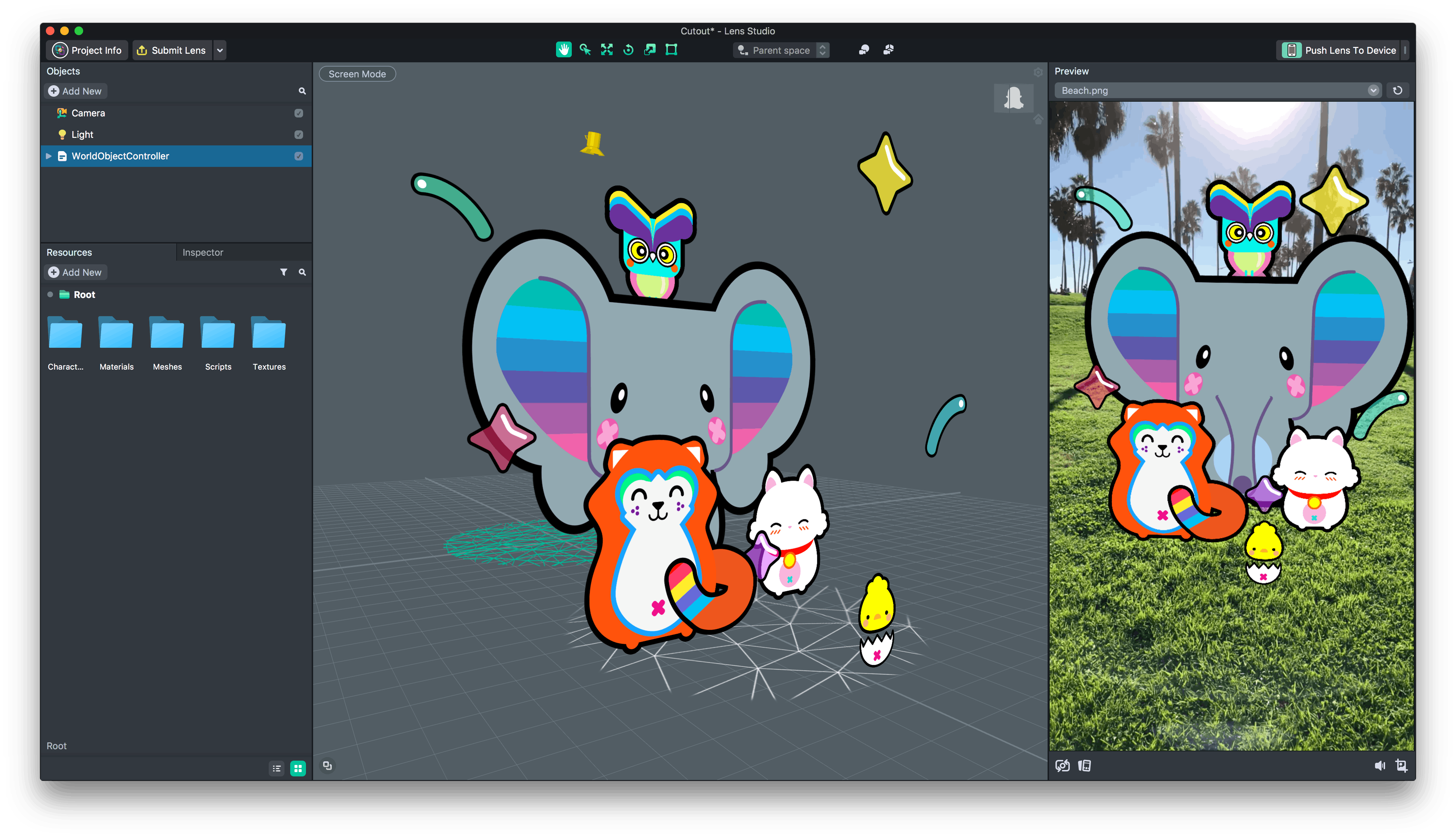
Task: Toggle the Camera object's visibility checkbox
Action: [x=298, y=113]
